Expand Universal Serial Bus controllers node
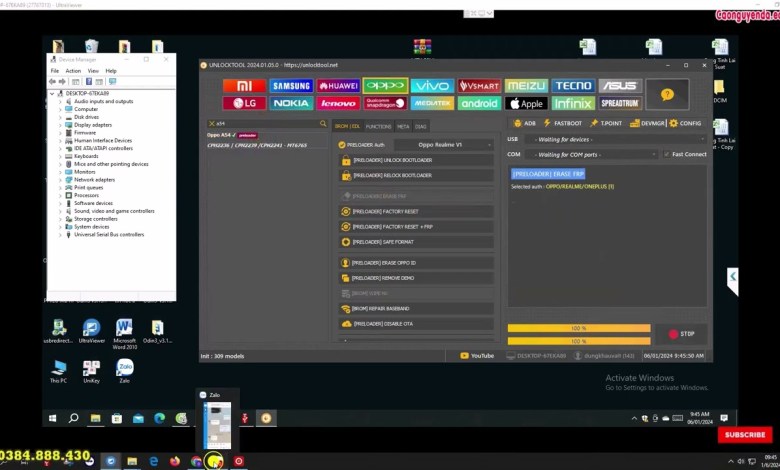 click(60, 235)
